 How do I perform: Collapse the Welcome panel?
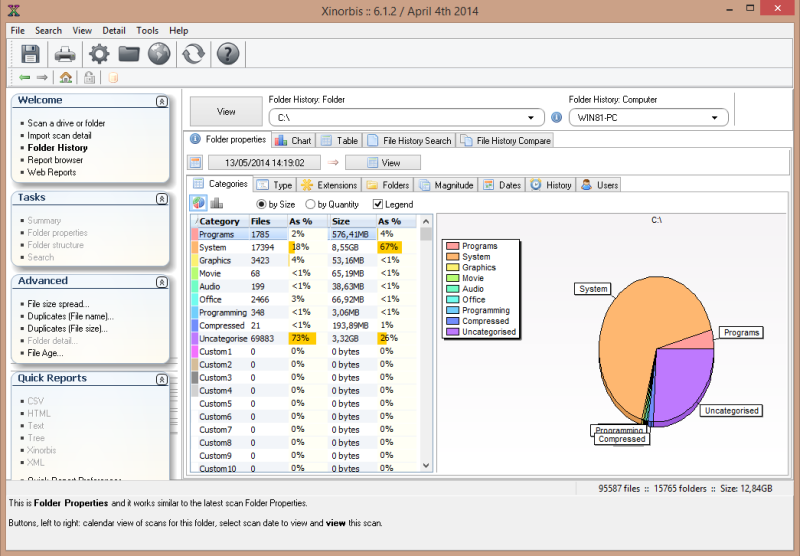tap(162, 102)
